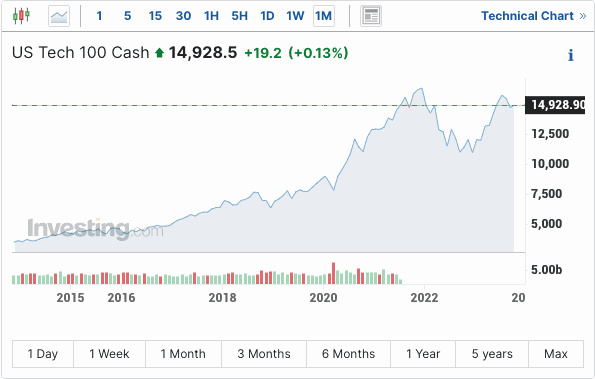Select the area chart type icon
The height and width of the screenshot is (379, 595).
59,16
